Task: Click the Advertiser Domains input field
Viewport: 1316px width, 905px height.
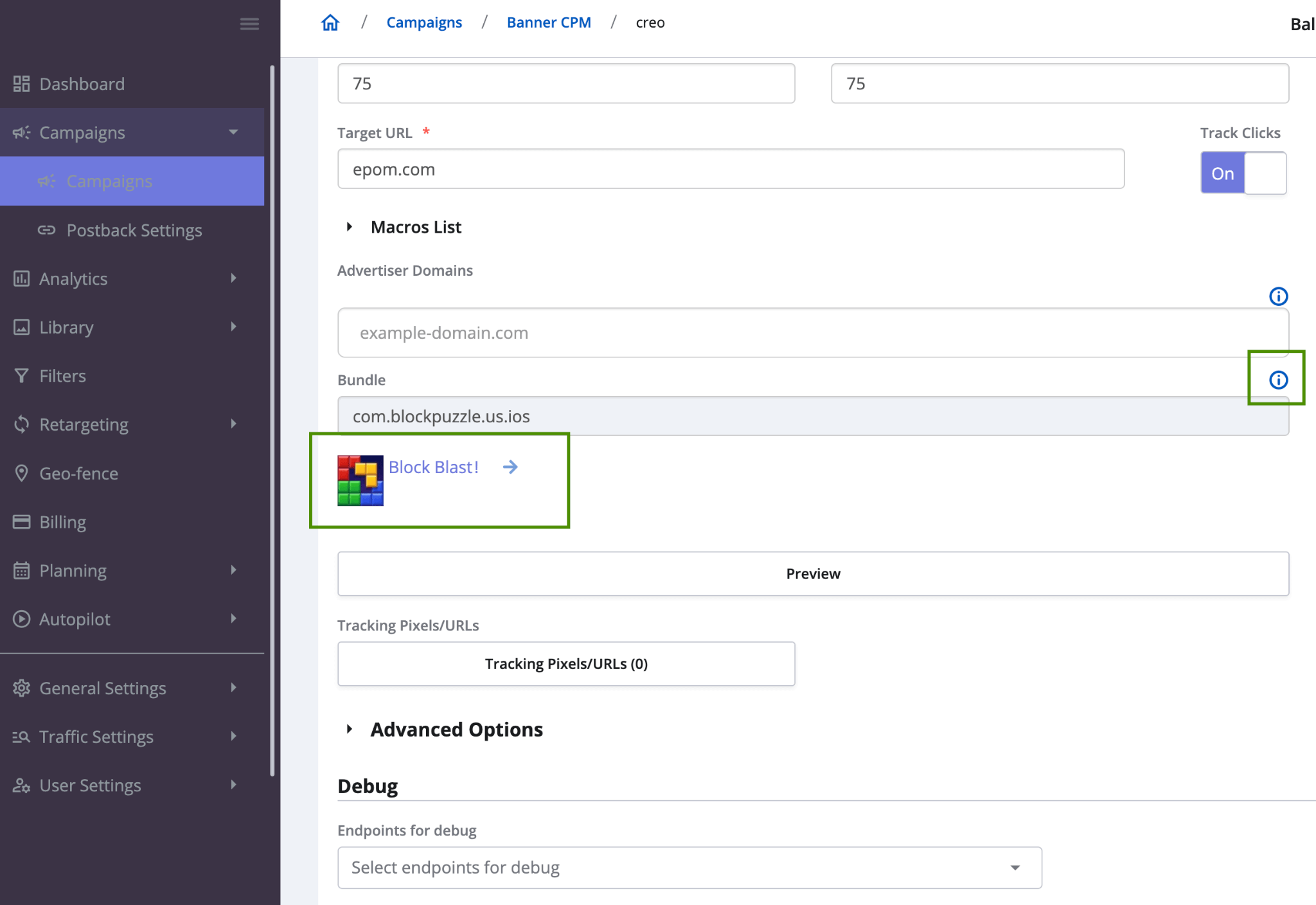Action: pyautogui.click(x=813, y=333)
